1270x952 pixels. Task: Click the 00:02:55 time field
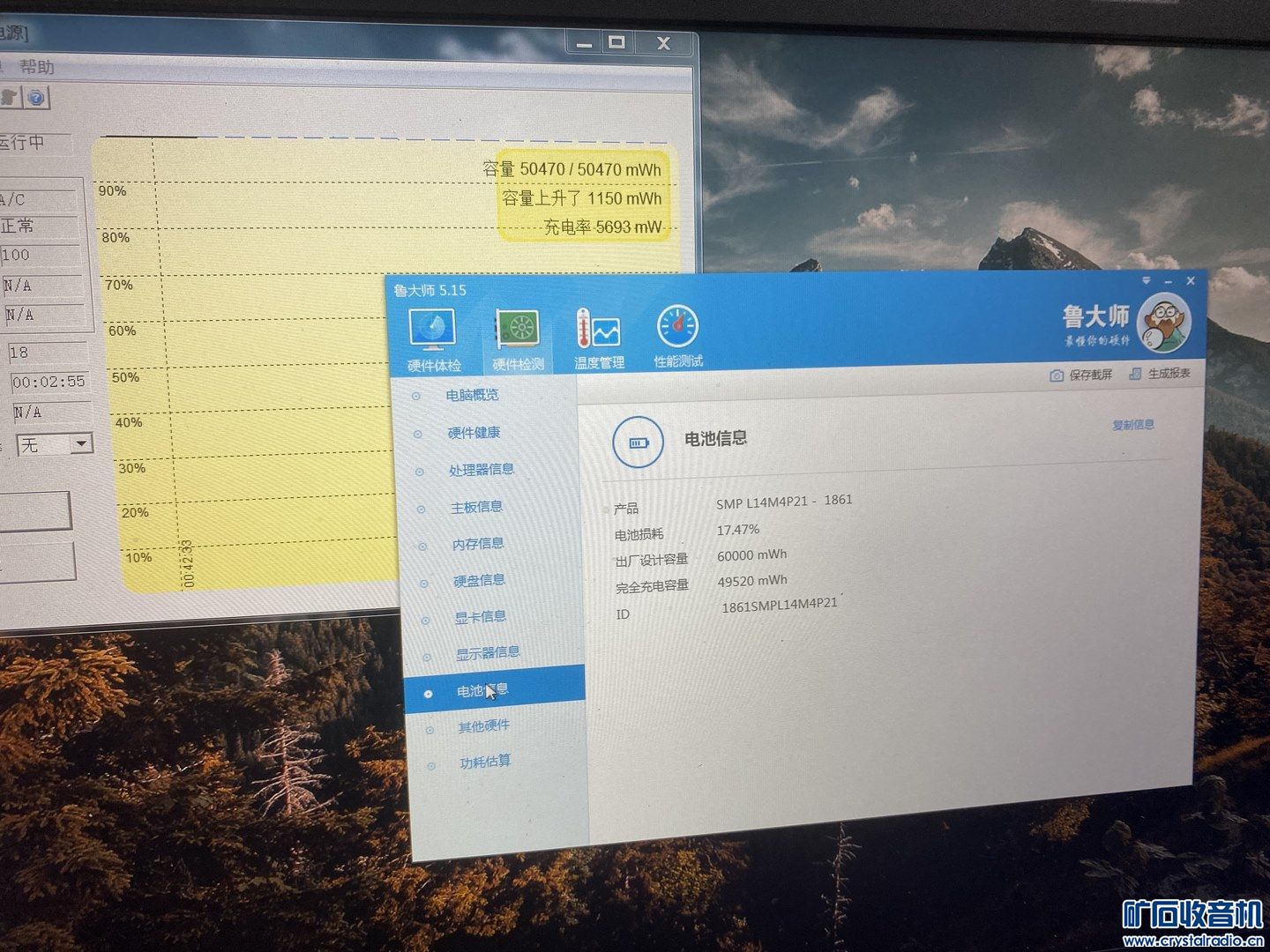(x=49, y=382)
